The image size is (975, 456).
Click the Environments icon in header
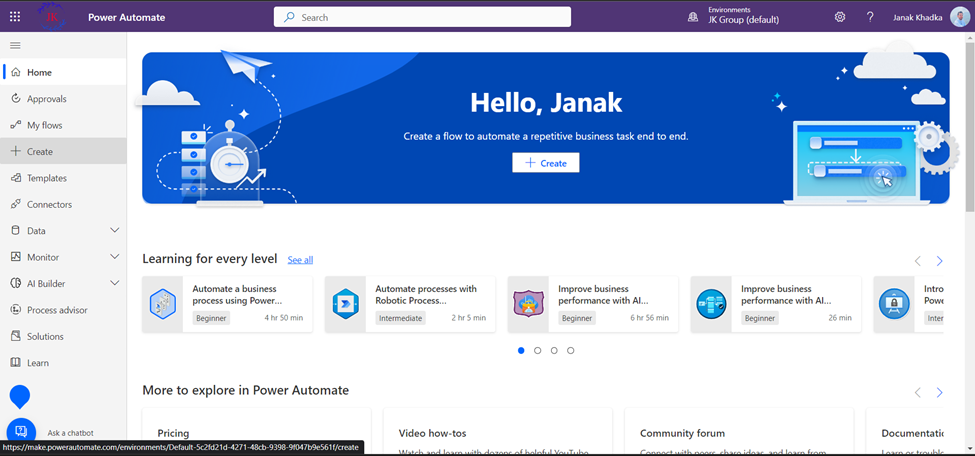coord(693,17)
